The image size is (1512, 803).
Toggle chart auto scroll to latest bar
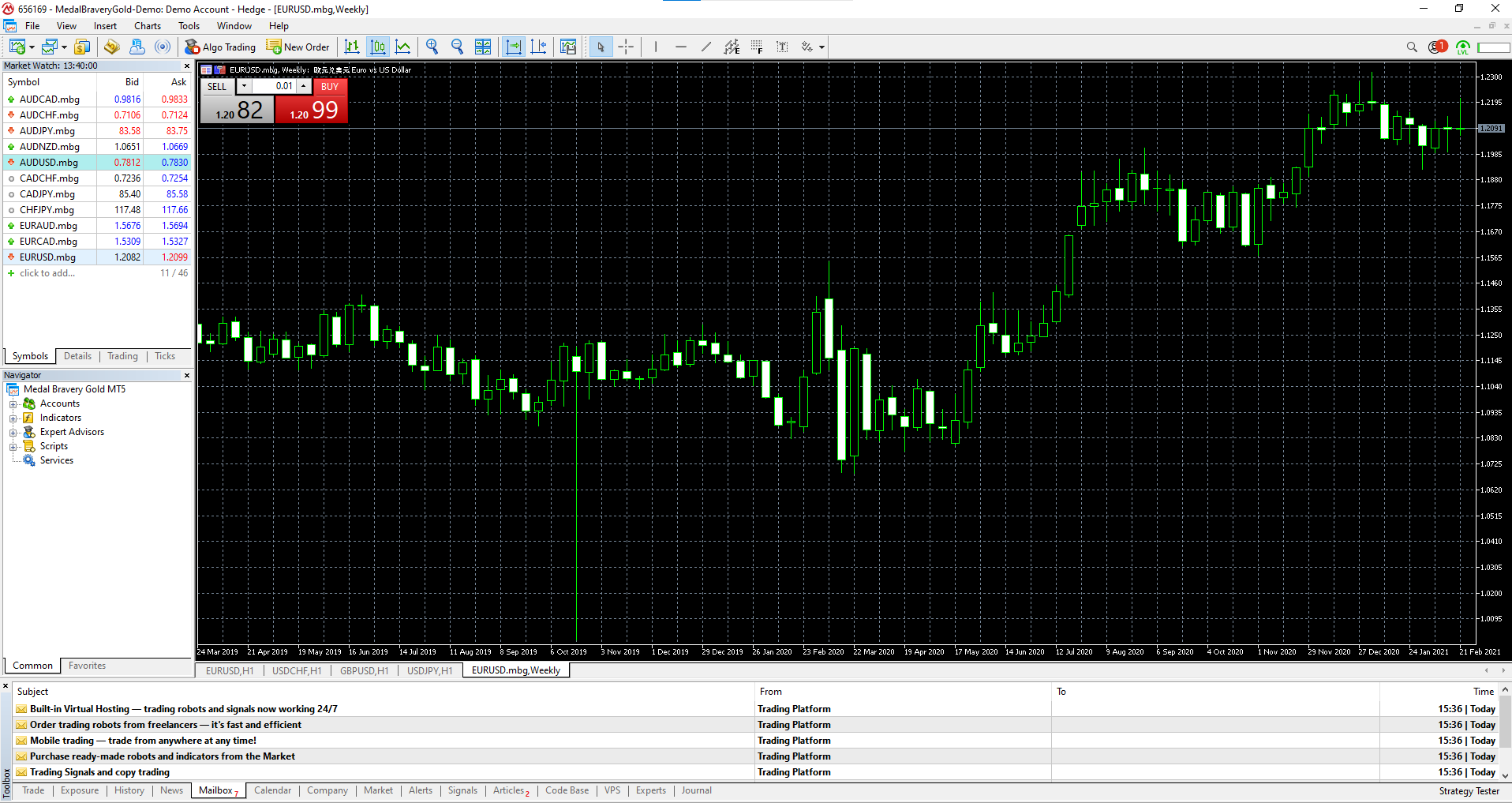click(x=514, y=47)
